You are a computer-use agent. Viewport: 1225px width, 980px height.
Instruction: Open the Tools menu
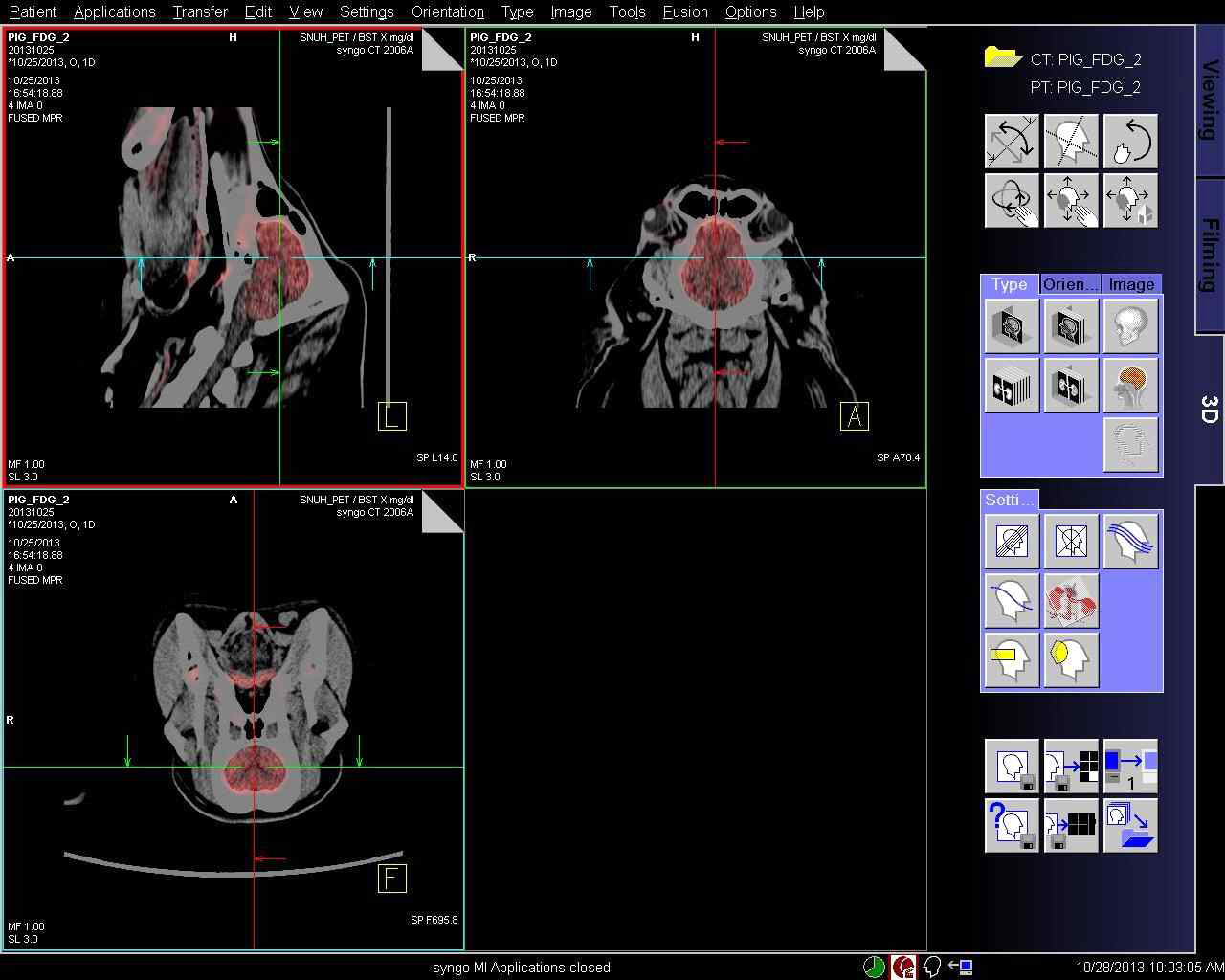628,11
